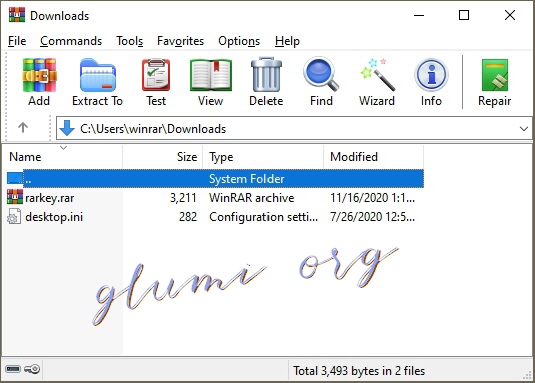Sort files by Size column header
Image resolution: width=535 pixels, height=383 pixels.
(163, 157)
